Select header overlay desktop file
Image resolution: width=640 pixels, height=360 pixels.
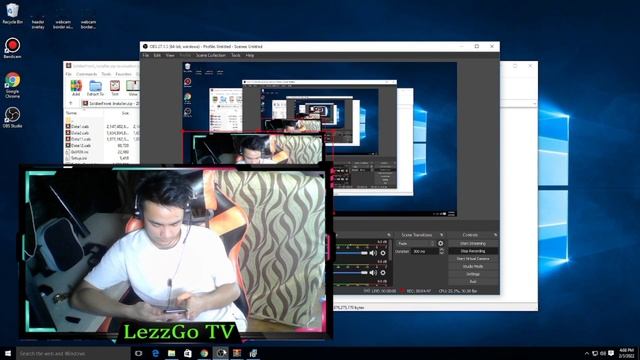point(38,24)
